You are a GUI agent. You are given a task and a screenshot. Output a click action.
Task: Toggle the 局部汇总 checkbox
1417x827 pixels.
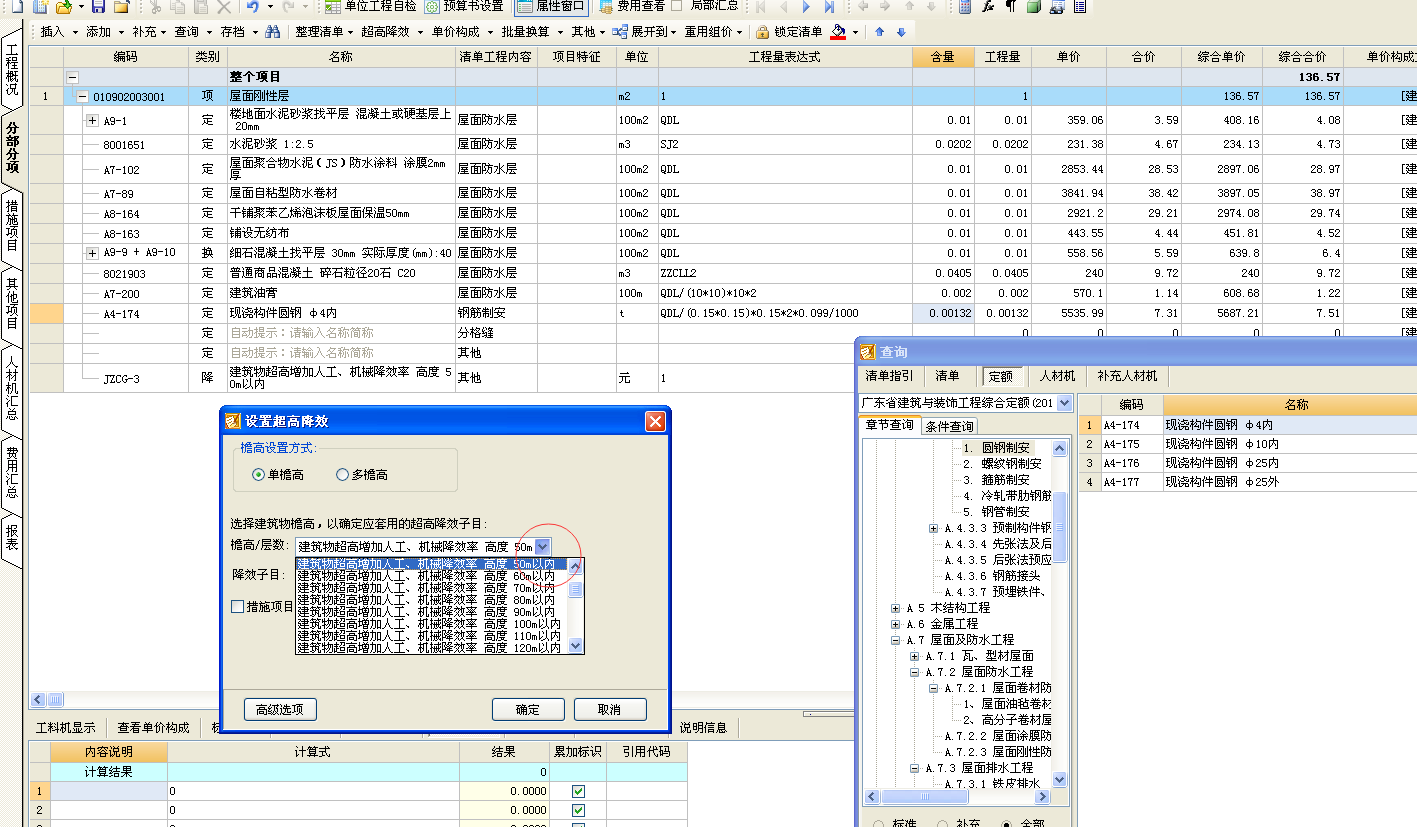point(677,6)
